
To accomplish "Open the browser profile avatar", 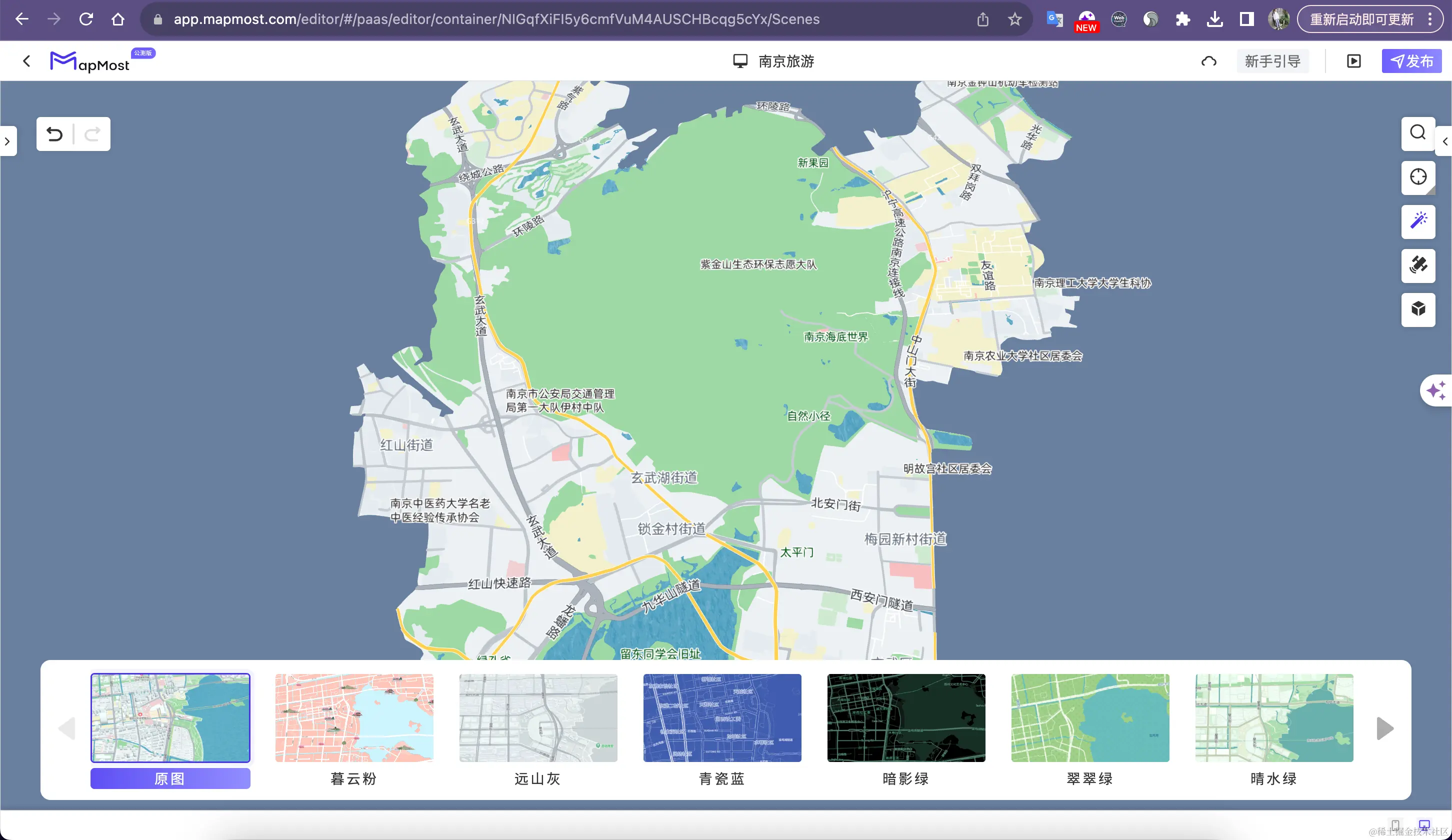I will [1278, 19].
